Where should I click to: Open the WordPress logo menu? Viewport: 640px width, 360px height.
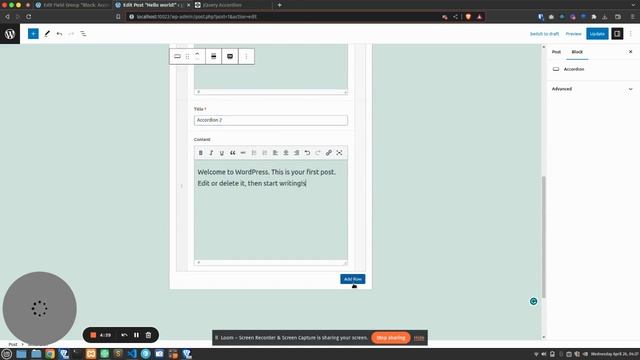(10, 34)
